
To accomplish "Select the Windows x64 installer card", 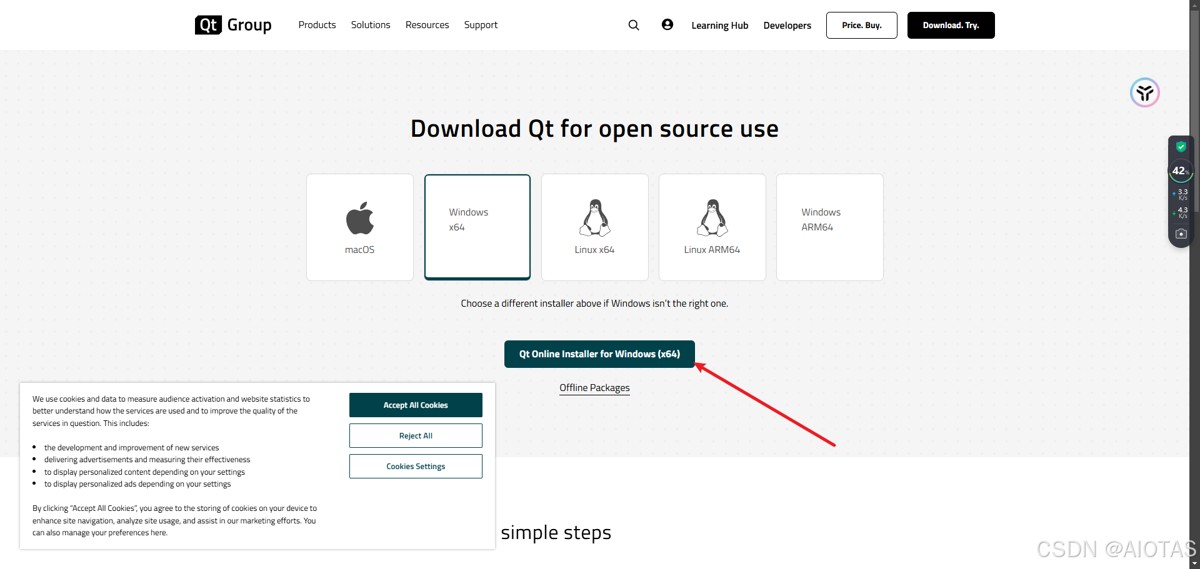I will pos(477,227).
